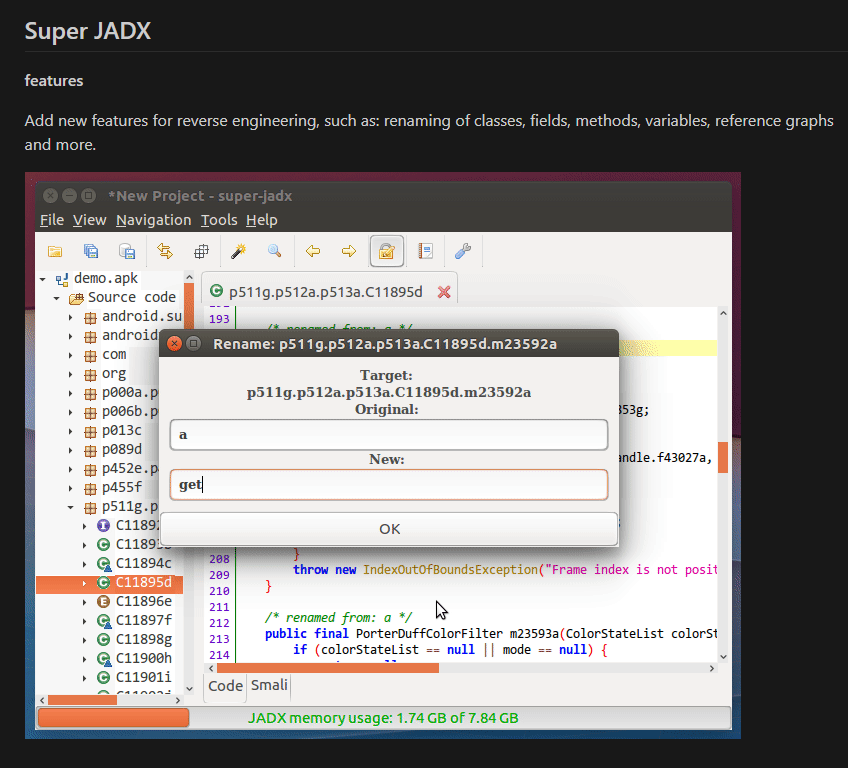Close the Rename dialog with red button
Viewport: 848px width, 768px height.
(x=174, y=344)
